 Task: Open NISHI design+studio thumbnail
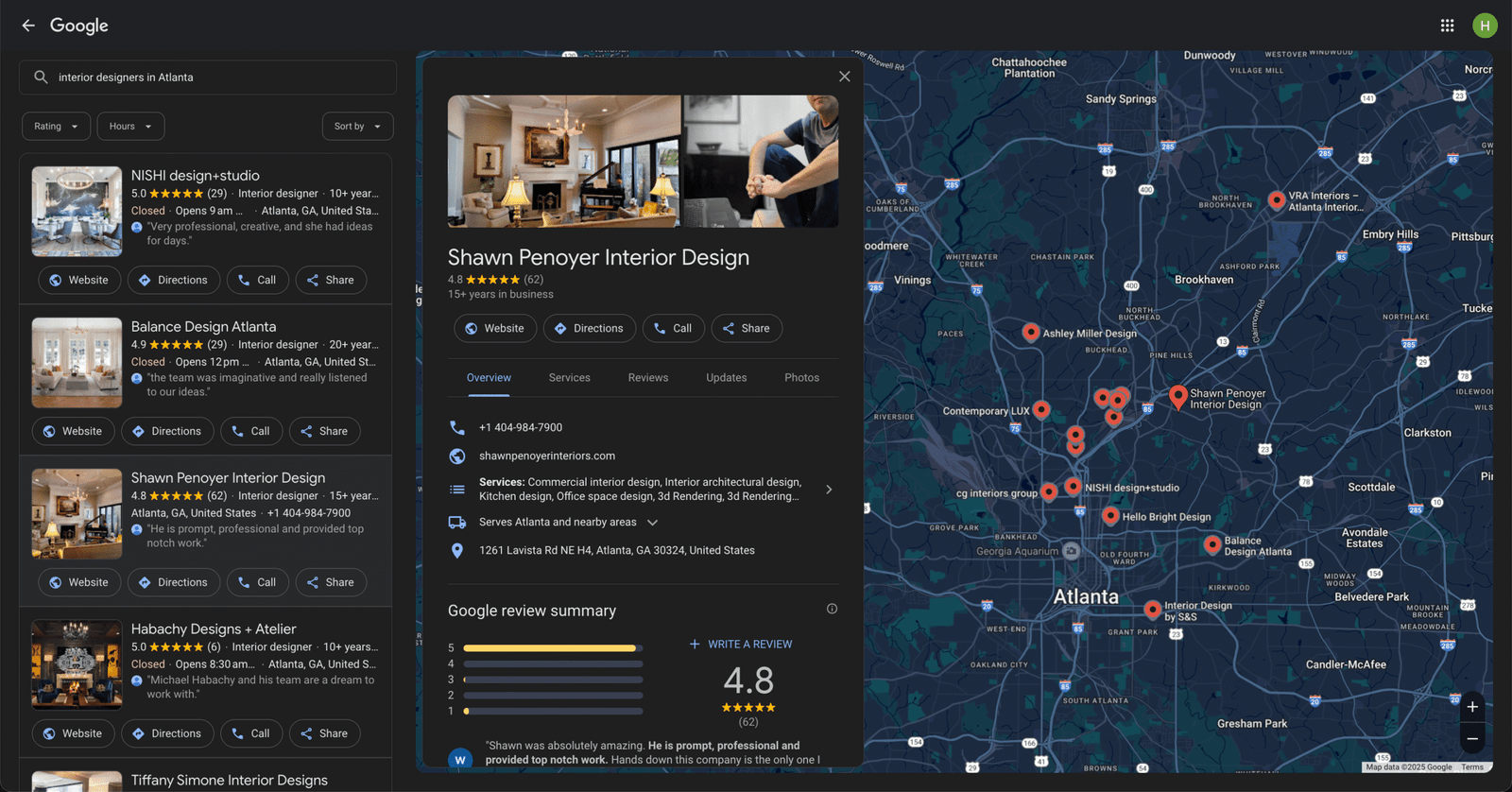click(x=77, y=212)
